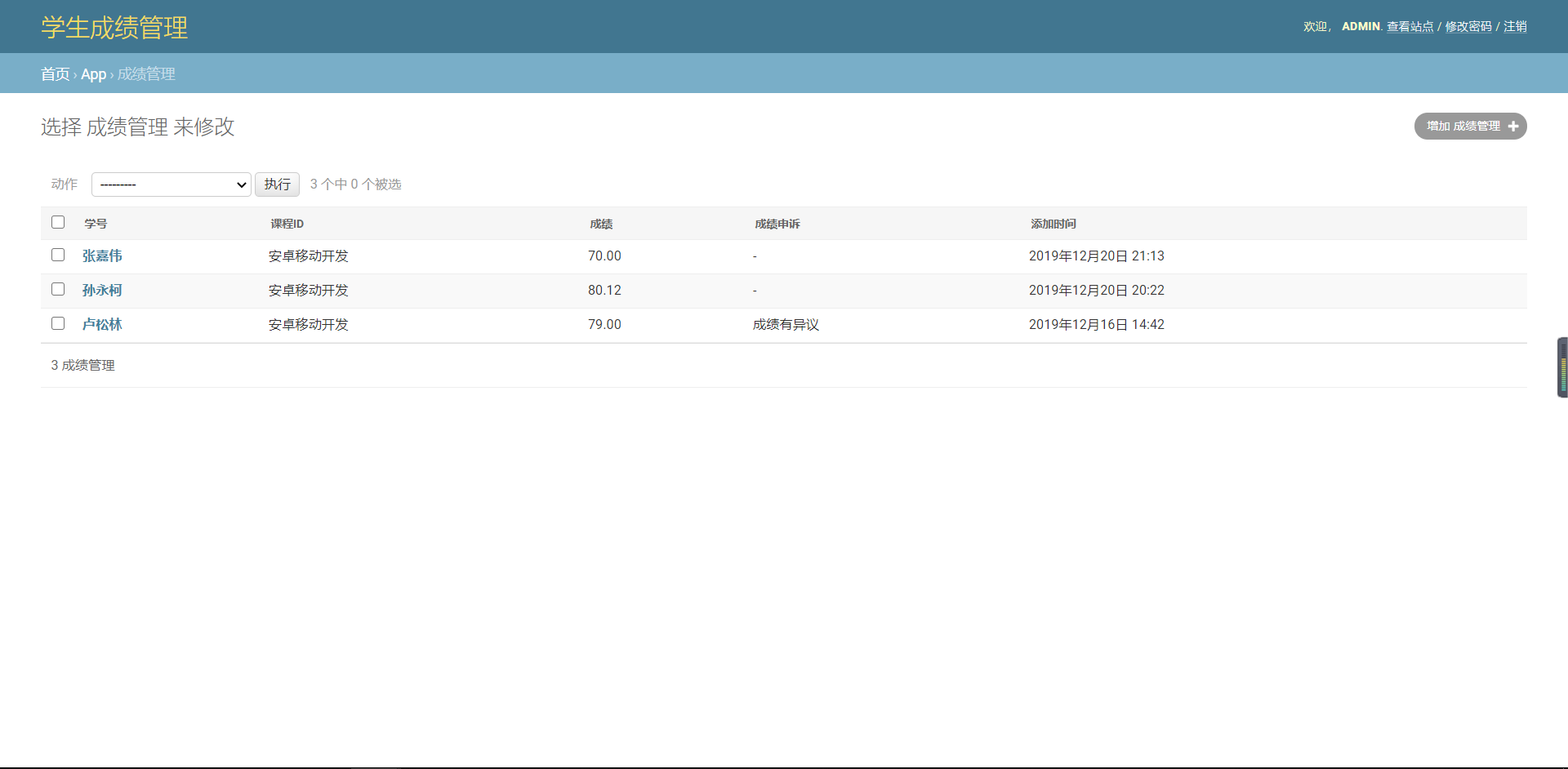Click the ADMIN username in header
Image resolution: width=1568 pixels, height=769 pixels.
pos(1361,27)
